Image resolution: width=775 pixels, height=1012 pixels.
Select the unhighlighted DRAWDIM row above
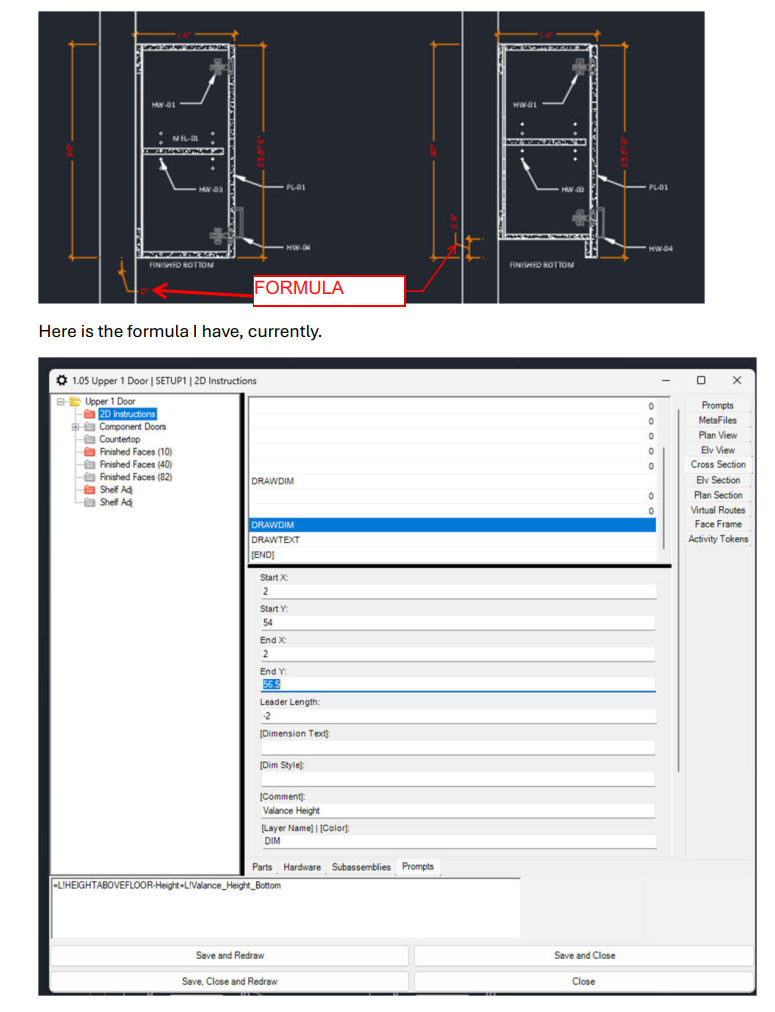pyautogui.click(x=452, y=481)
